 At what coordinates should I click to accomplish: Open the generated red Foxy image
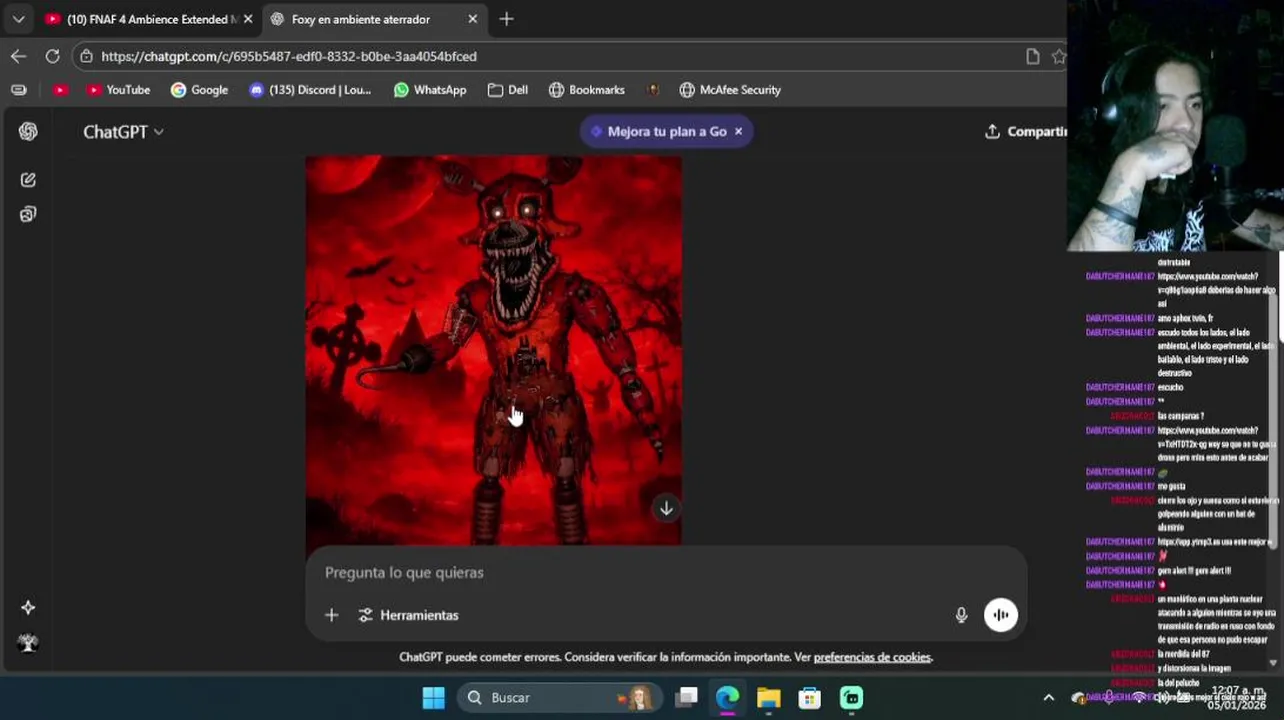(x=494, y=350)
